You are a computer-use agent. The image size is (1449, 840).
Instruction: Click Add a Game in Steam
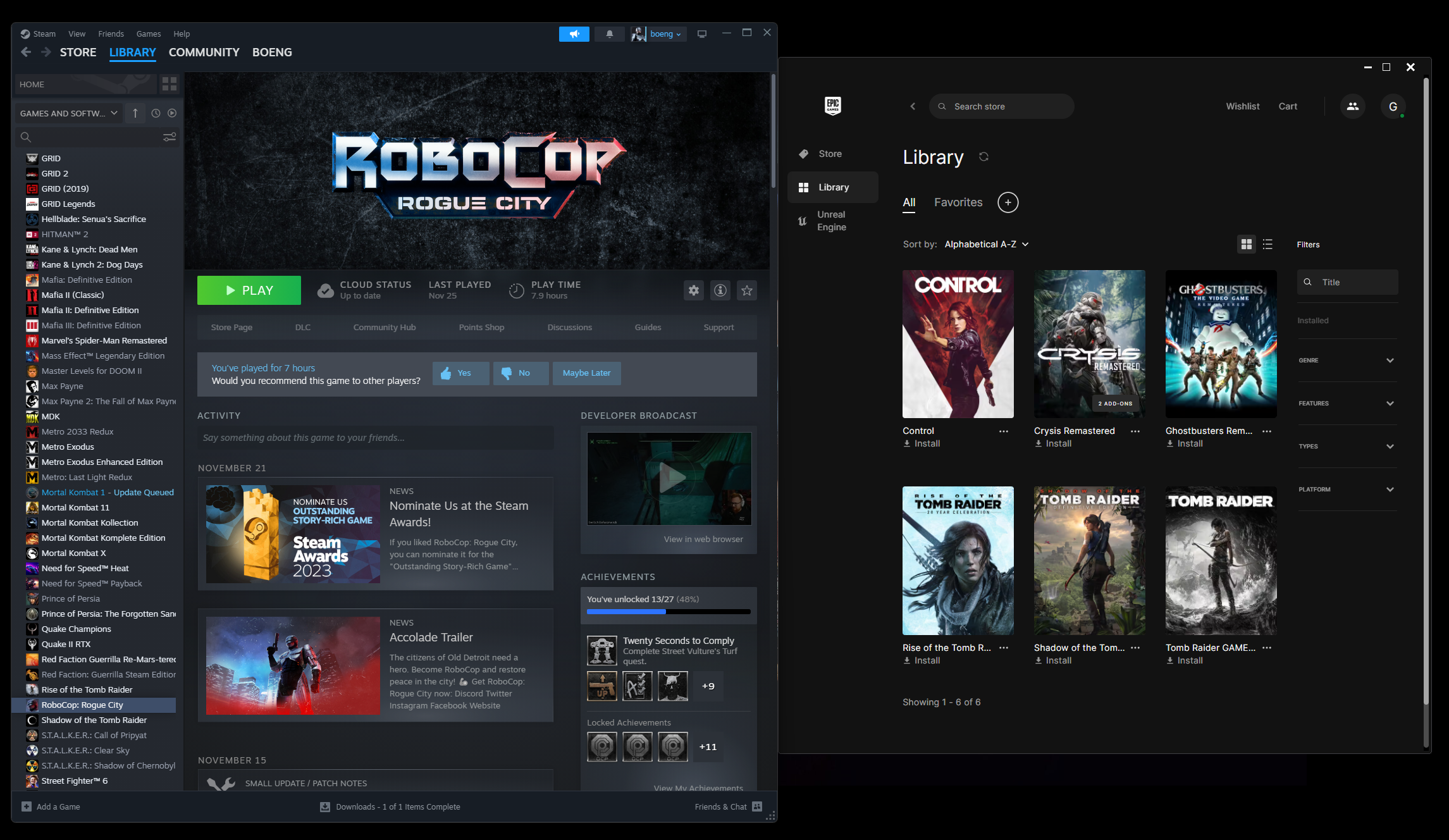(51, 806)
